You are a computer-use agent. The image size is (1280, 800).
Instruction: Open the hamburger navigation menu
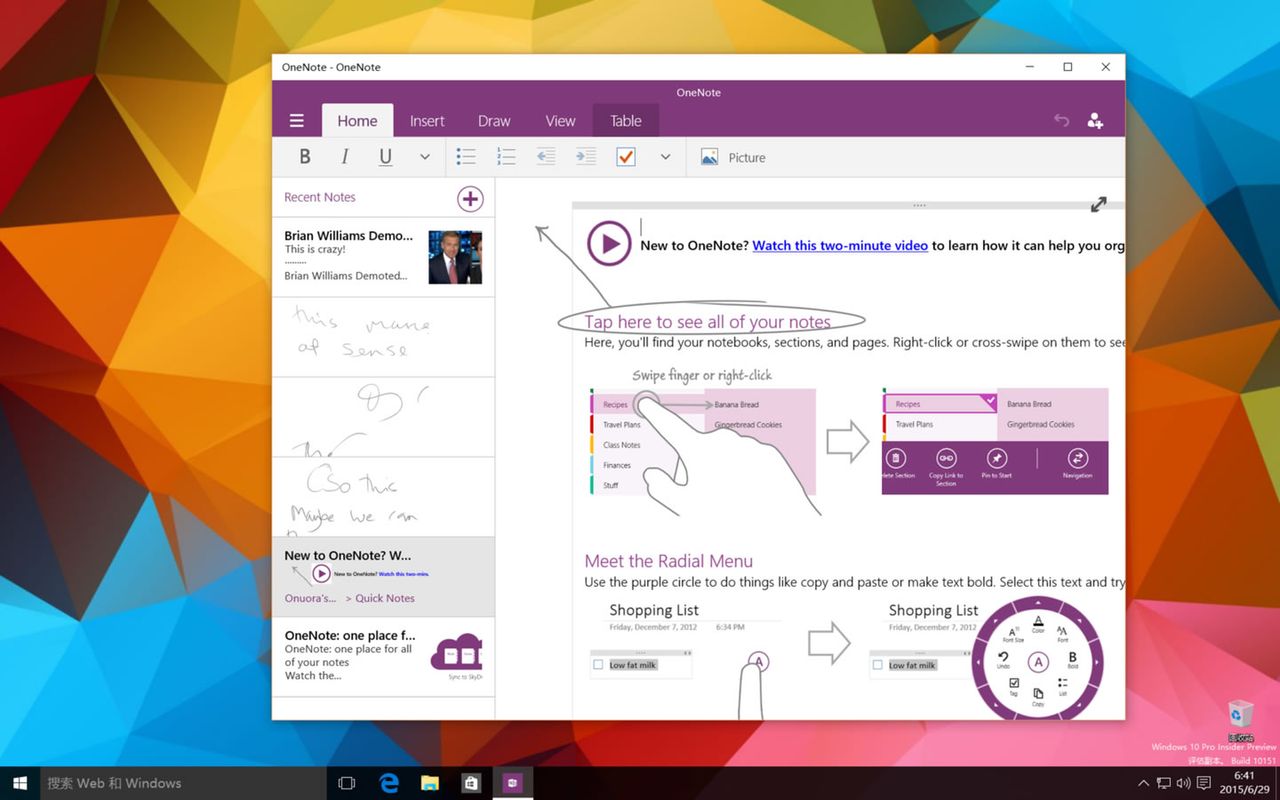[x=296, y=121]
